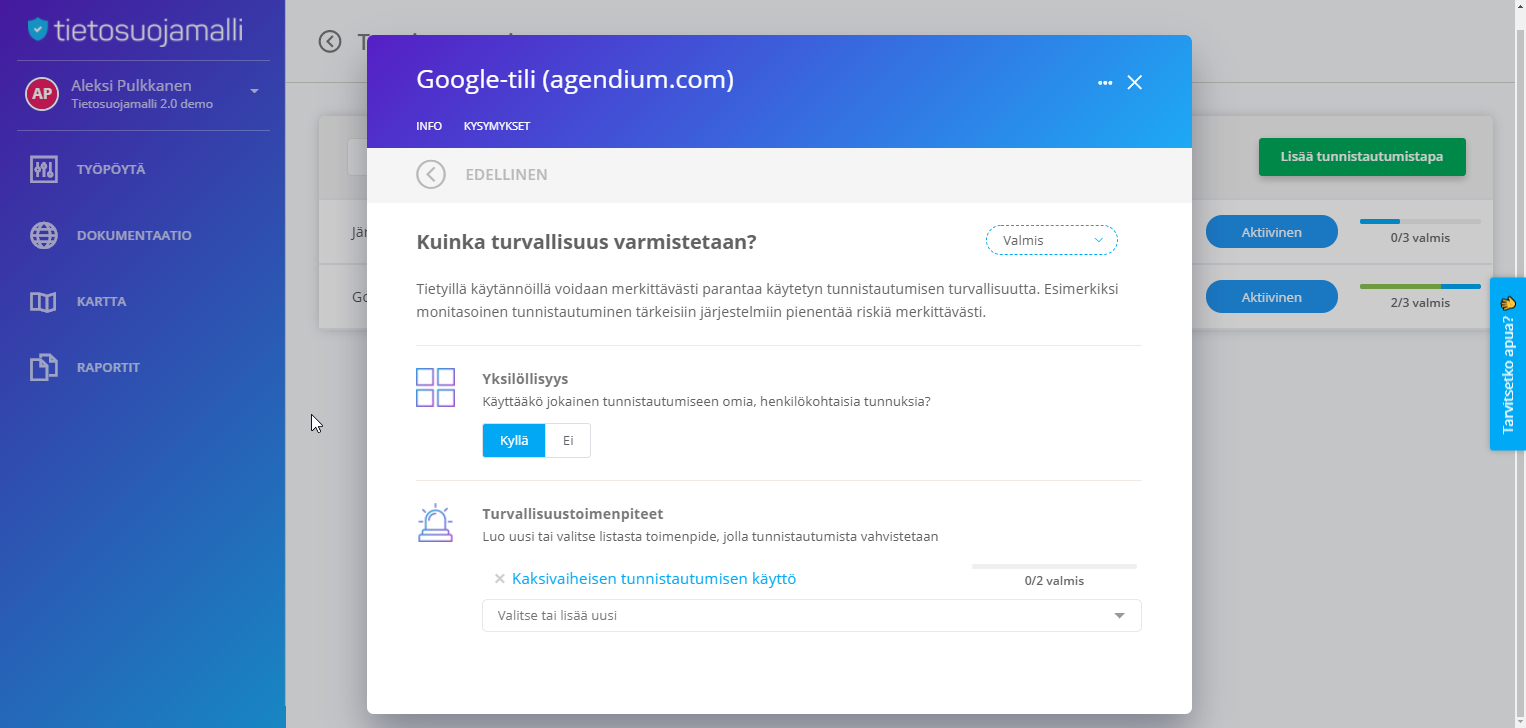
Task: Switch to the KYSYMYKSET tab
Action: (x=497, y=127)
